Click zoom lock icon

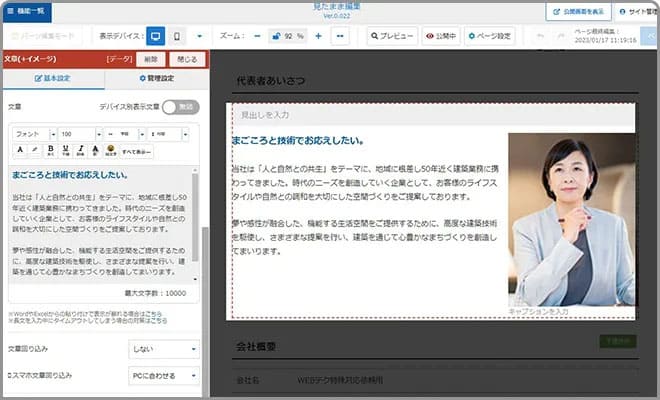tap(276, 36)
